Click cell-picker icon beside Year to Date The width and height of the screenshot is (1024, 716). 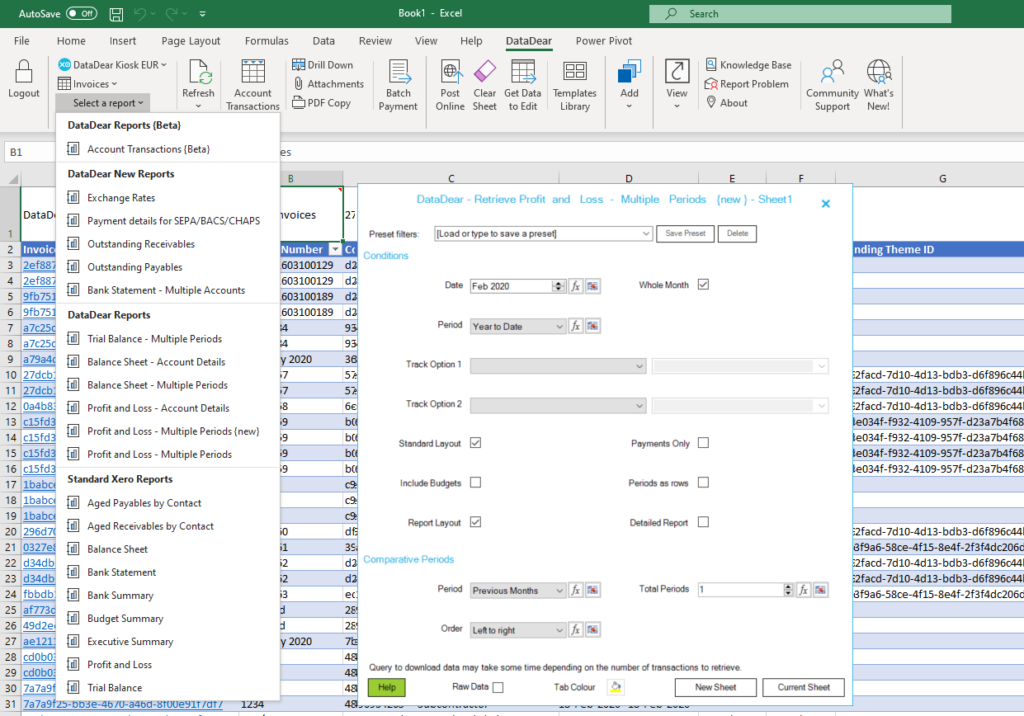click(x=592, y=326)
